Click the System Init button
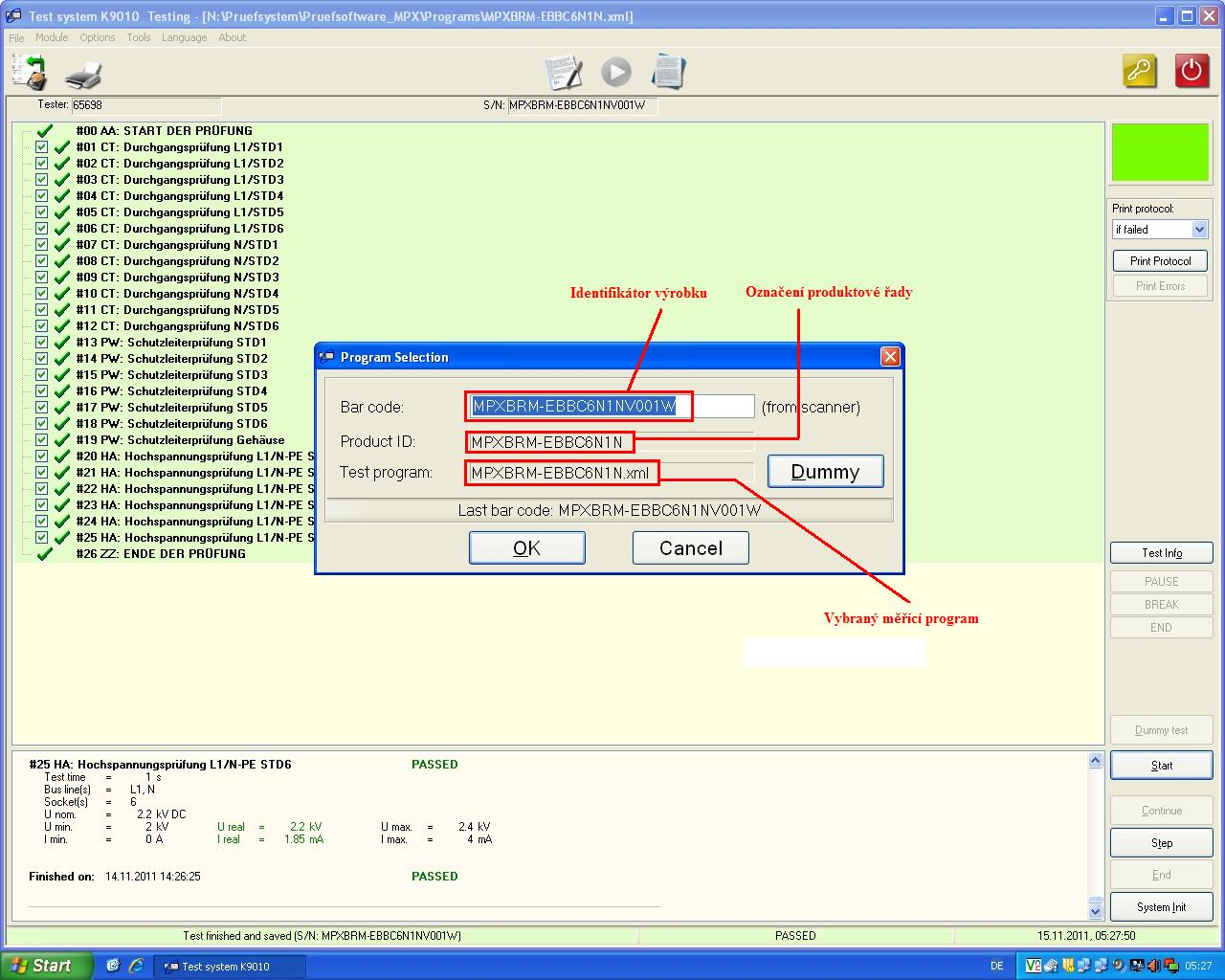The height and width of the screenshot is (980, 1225). click(1161, 907)
